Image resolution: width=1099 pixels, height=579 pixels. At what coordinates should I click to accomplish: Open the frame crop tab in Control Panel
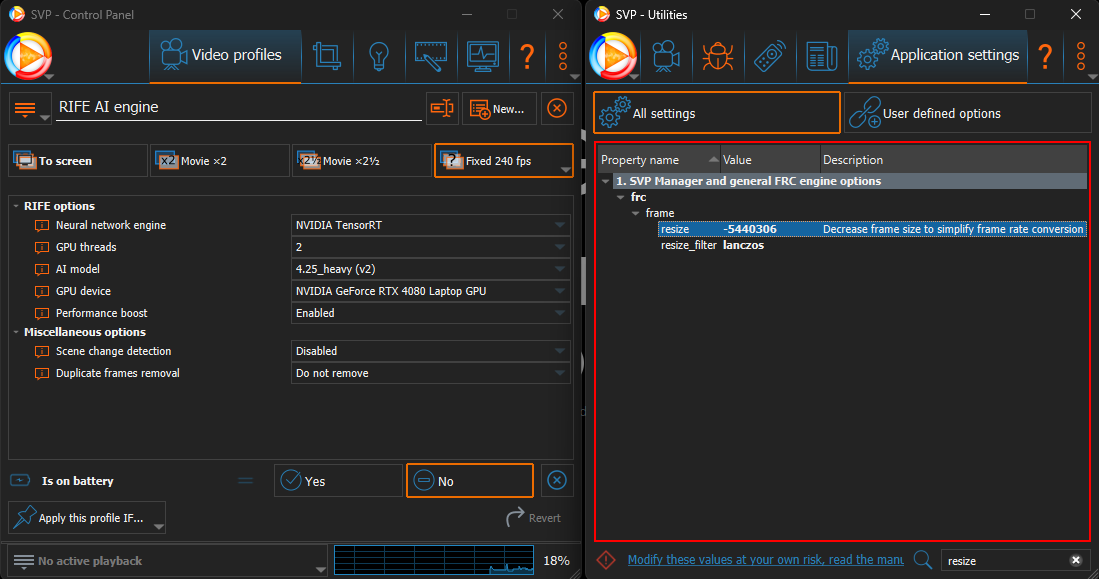[327, 55]
